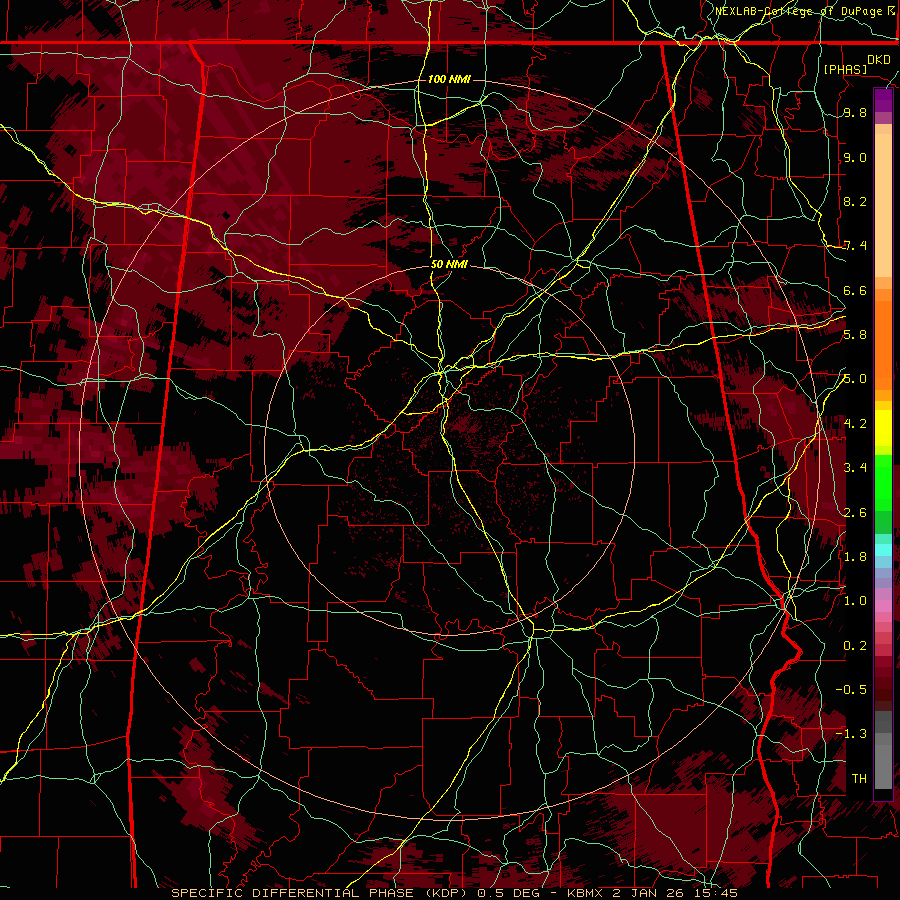Click the 2.6 colorbar scale value

(855, 512)
